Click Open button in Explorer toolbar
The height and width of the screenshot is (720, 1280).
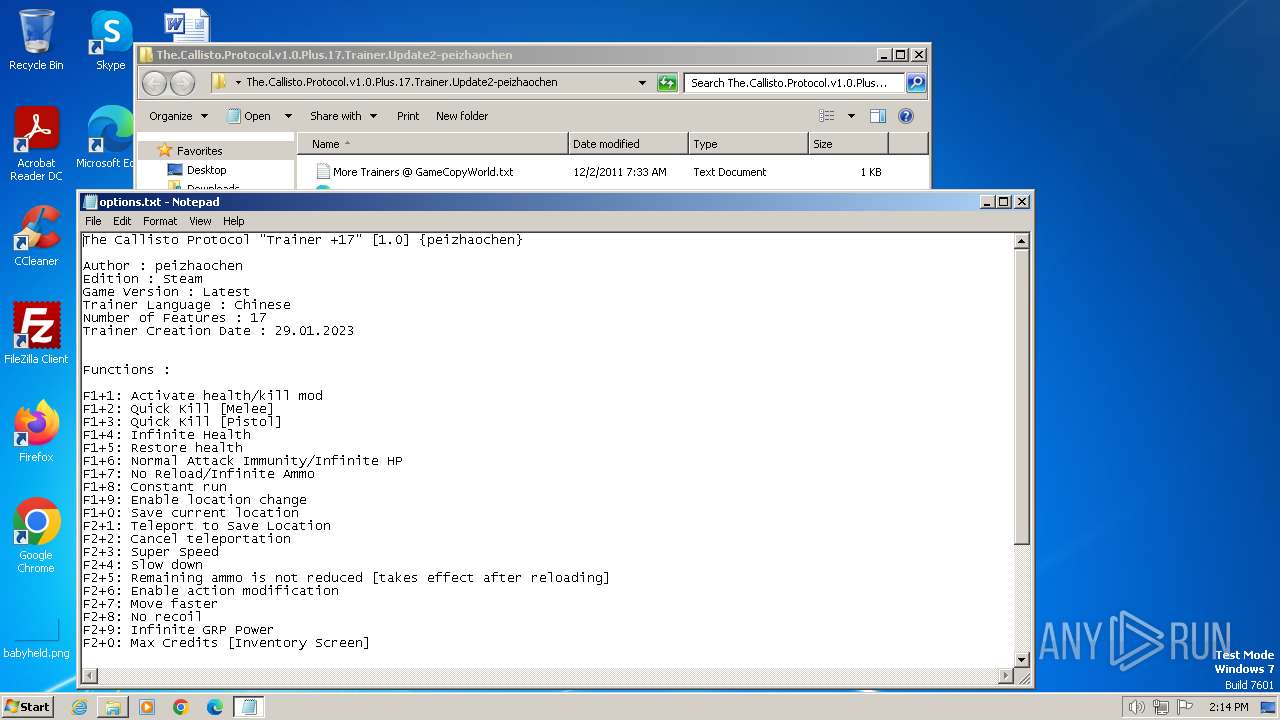click(249, 116)
